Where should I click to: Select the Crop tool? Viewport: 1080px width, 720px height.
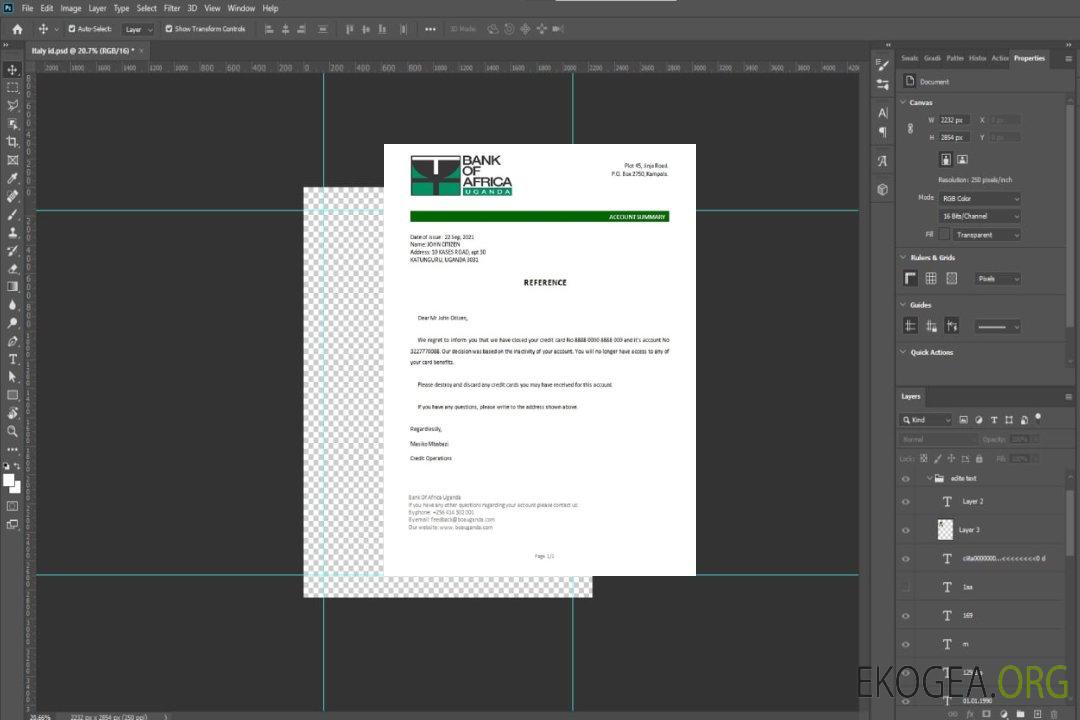coord(13,142)
